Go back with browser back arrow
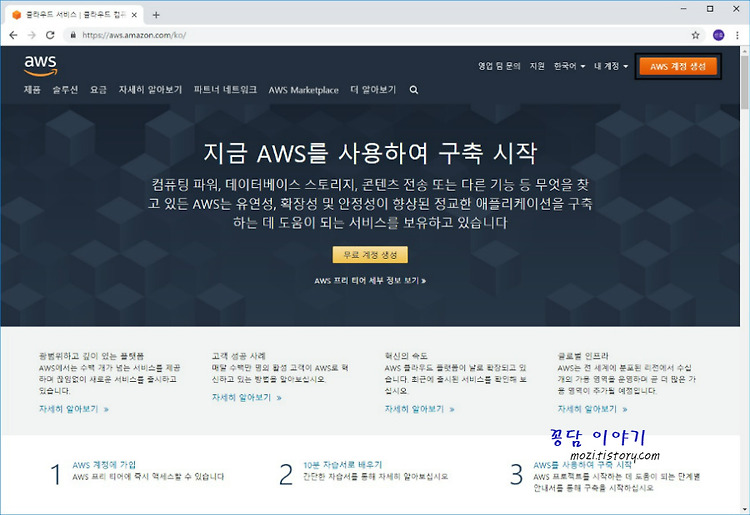This screenshot has width=750, height=515. pos(13,35)
